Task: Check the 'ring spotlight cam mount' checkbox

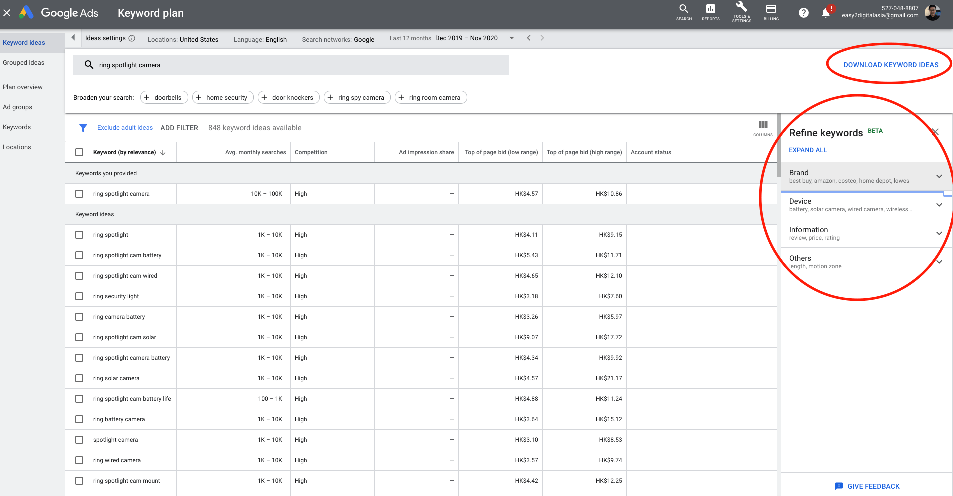Action: click(x=79, y=481)
